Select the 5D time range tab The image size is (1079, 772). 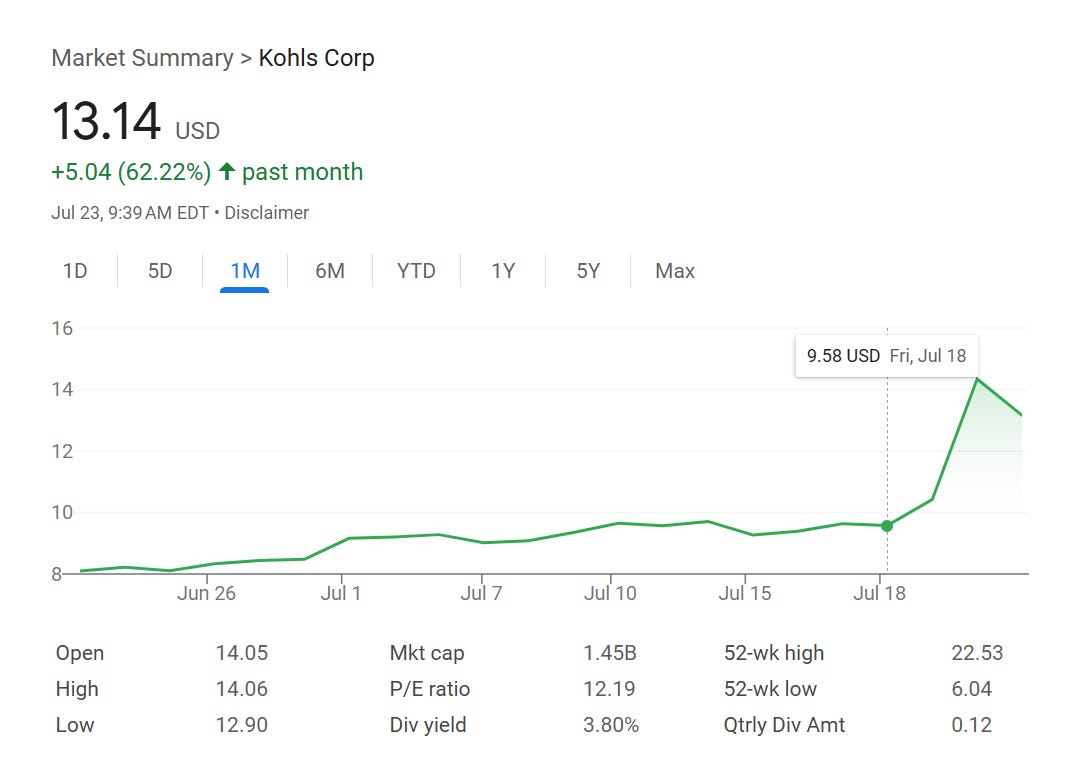click(x=160, y=271)
